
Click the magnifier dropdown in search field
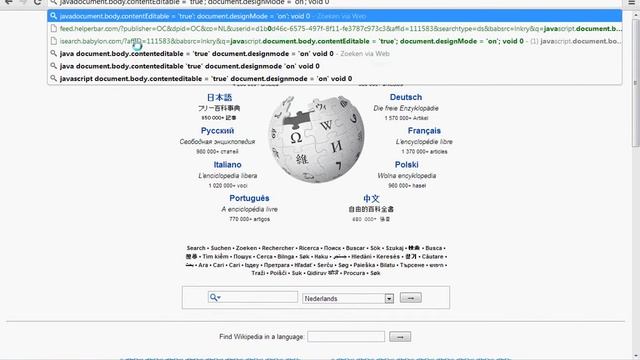point(215,297)
